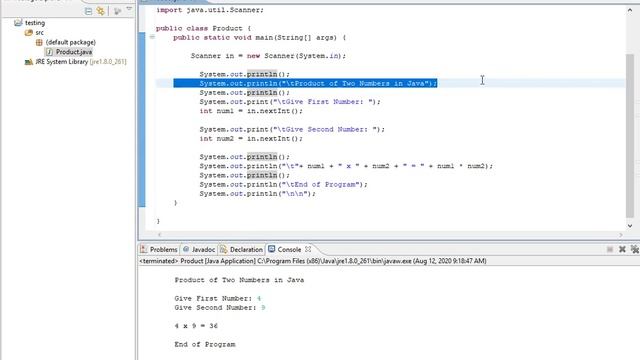Click the Give Second Number print line
Viewport: 640px width, 360px height.
pyautogui.click(x=292, y=129)
